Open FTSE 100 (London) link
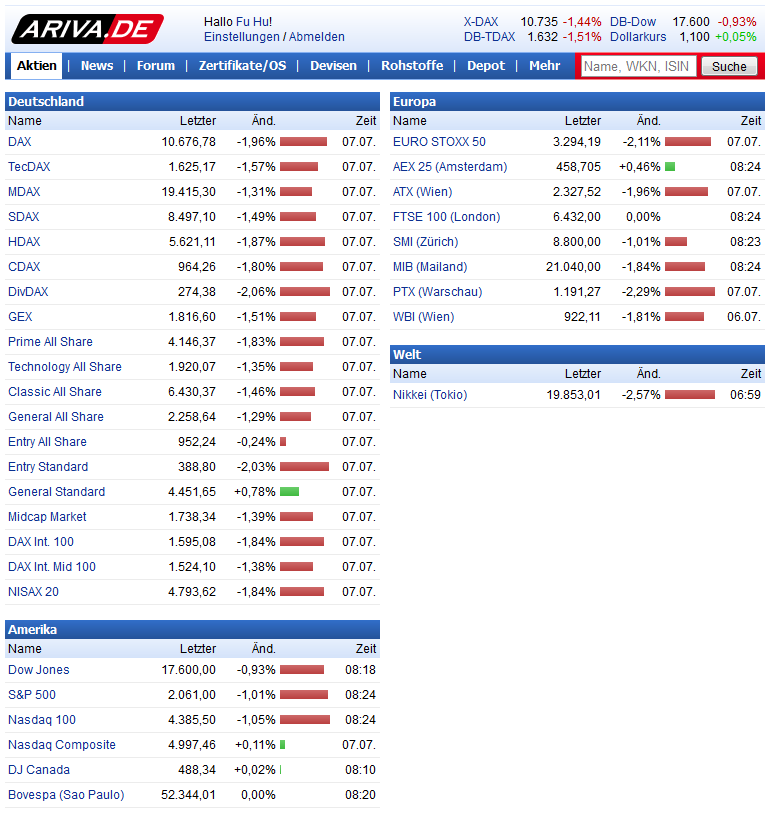Screen dimensions: 776x817 [447, 217]
